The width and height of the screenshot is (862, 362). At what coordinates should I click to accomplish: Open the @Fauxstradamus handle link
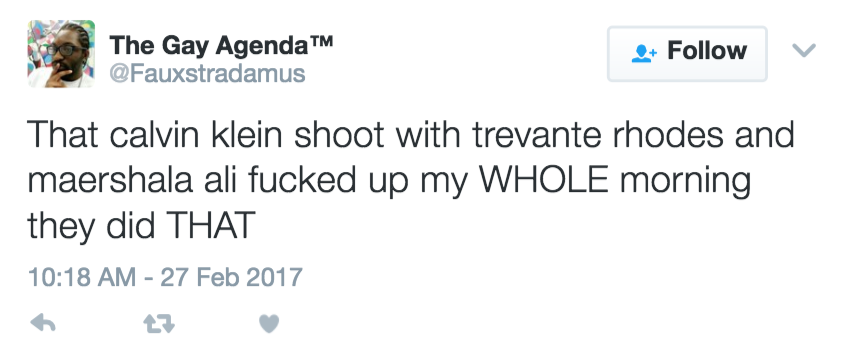tap(207, 73)
